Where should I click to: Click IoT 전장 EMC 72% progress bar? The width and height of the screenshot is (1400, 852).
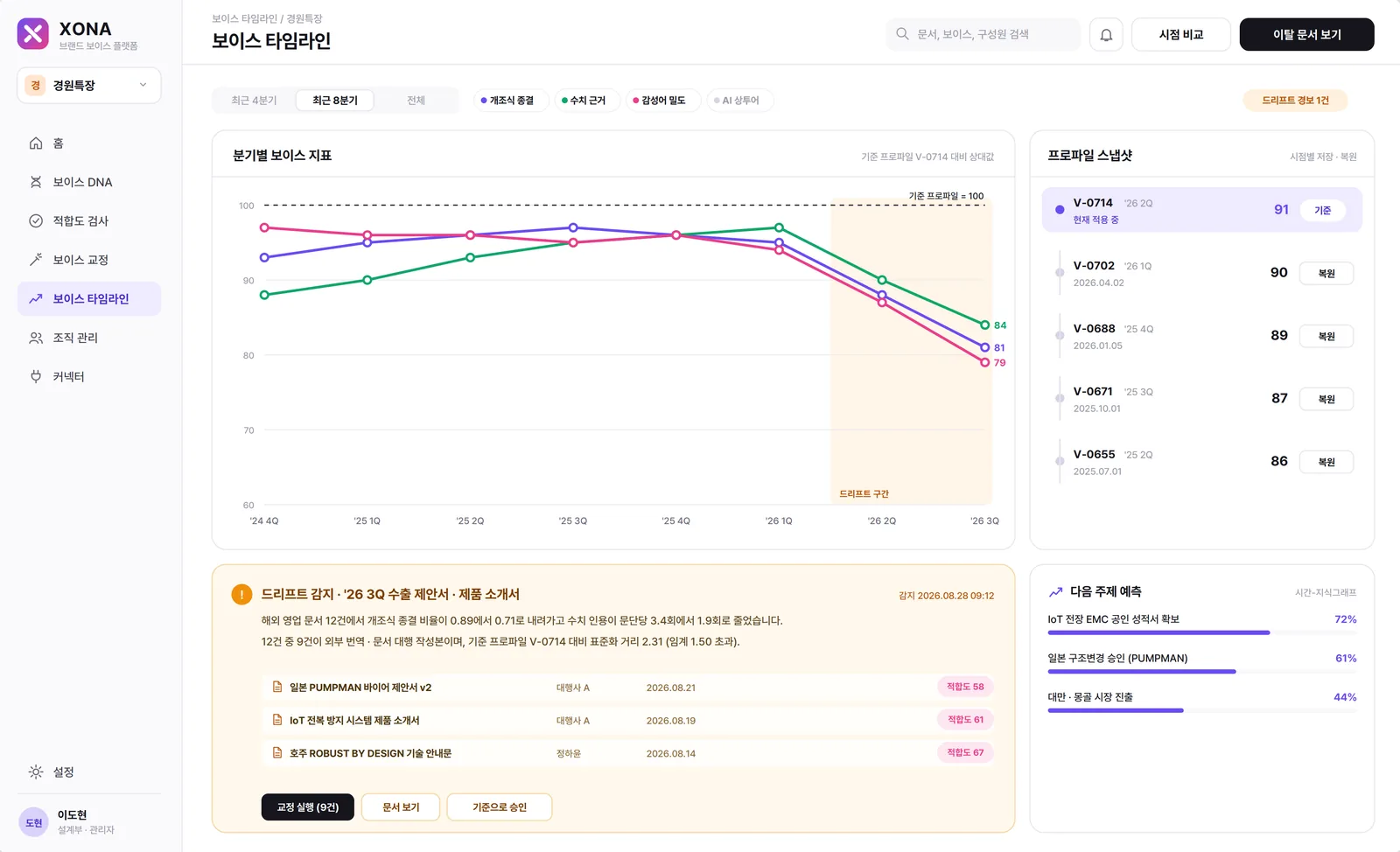1202,632
